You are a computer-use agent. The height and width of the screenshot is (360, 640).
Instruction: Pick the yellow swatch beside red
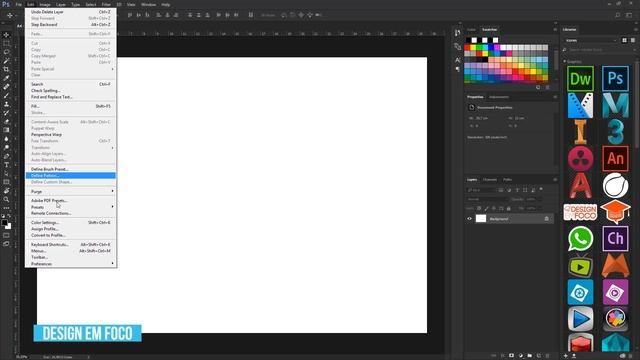tap(473, 48)
